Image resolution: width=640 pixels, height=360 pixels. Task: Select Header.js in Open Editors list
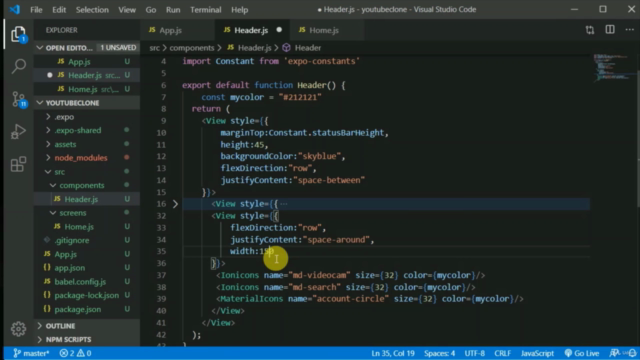click(87, 75)
